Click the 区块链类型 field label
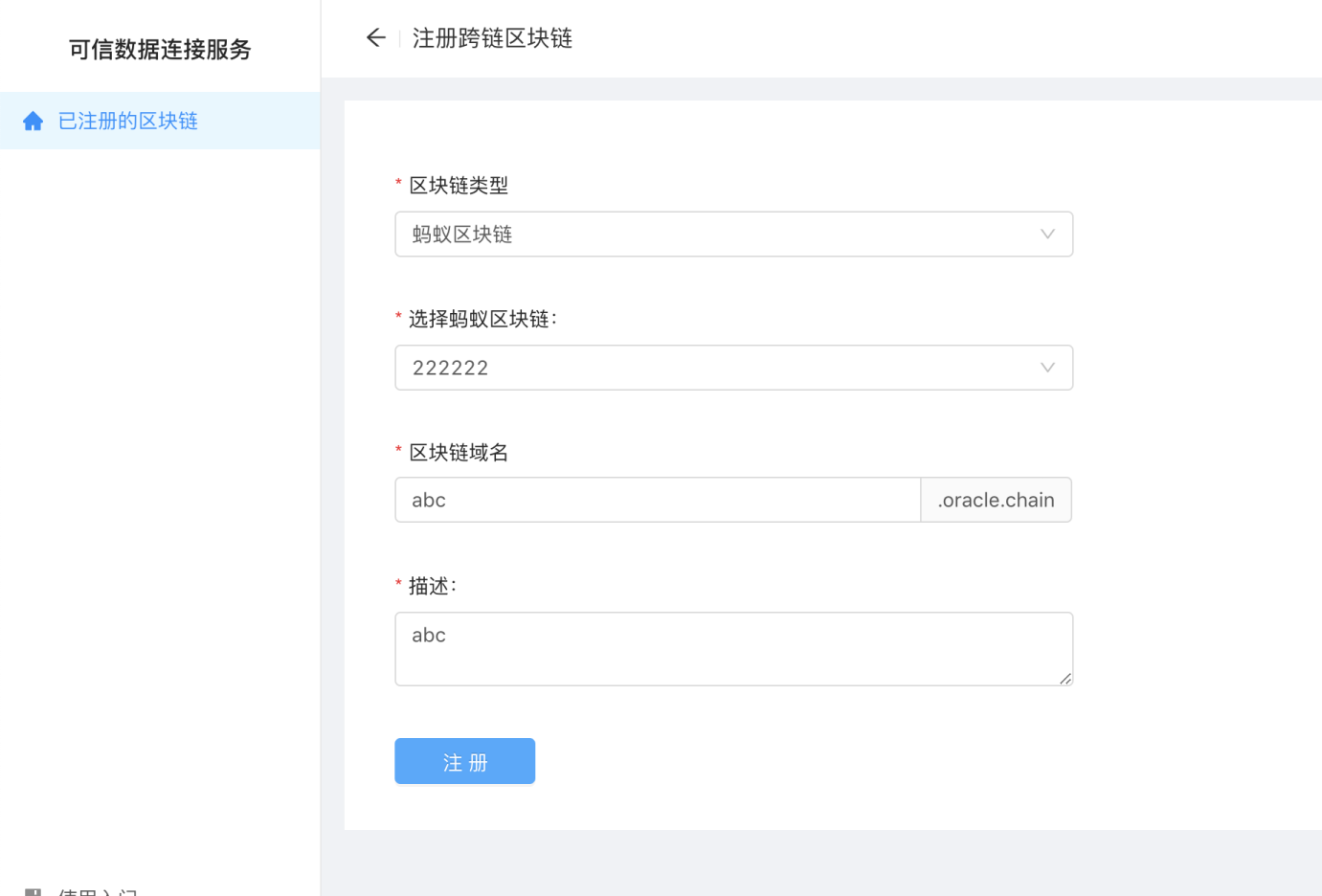 458,186
